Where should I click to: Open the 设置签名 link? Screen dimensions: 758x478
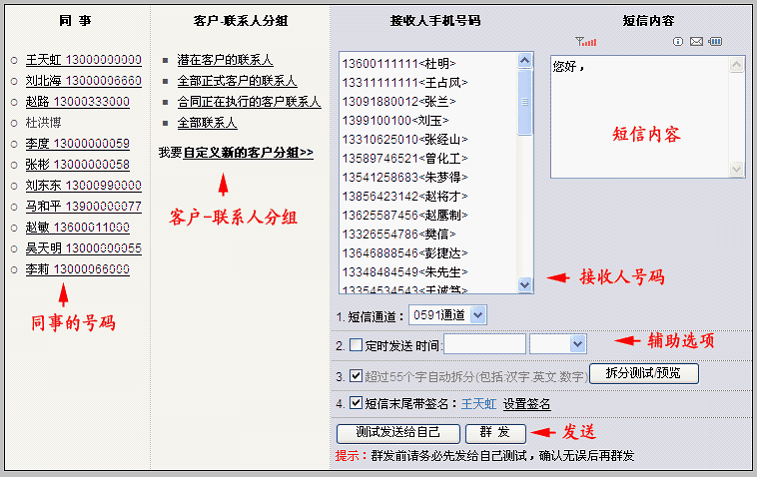526,404
